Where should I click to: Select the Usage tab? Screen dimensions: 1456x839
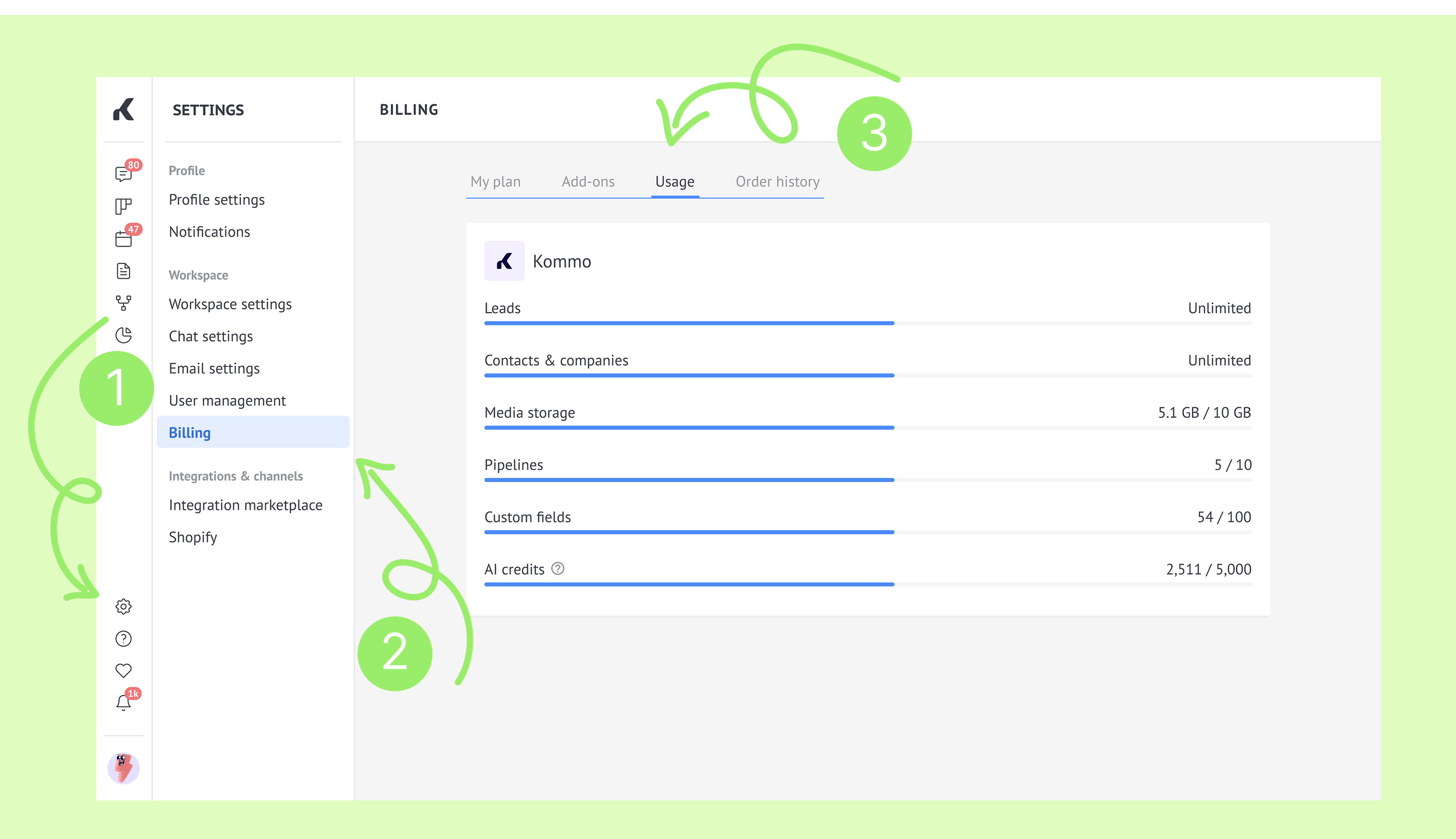pos(674,181)
